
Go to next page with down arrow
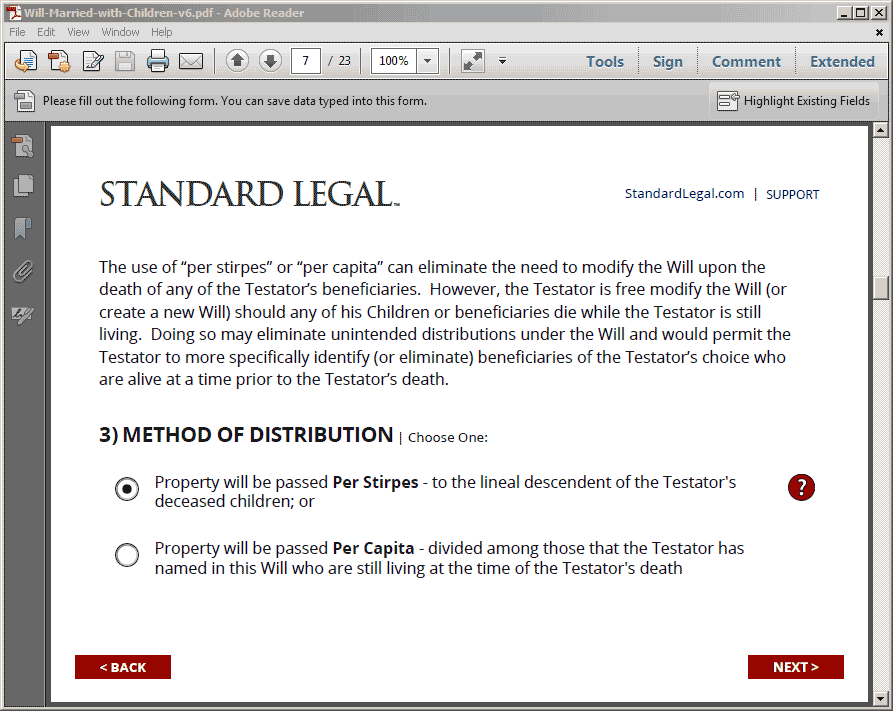pos(271,60)
